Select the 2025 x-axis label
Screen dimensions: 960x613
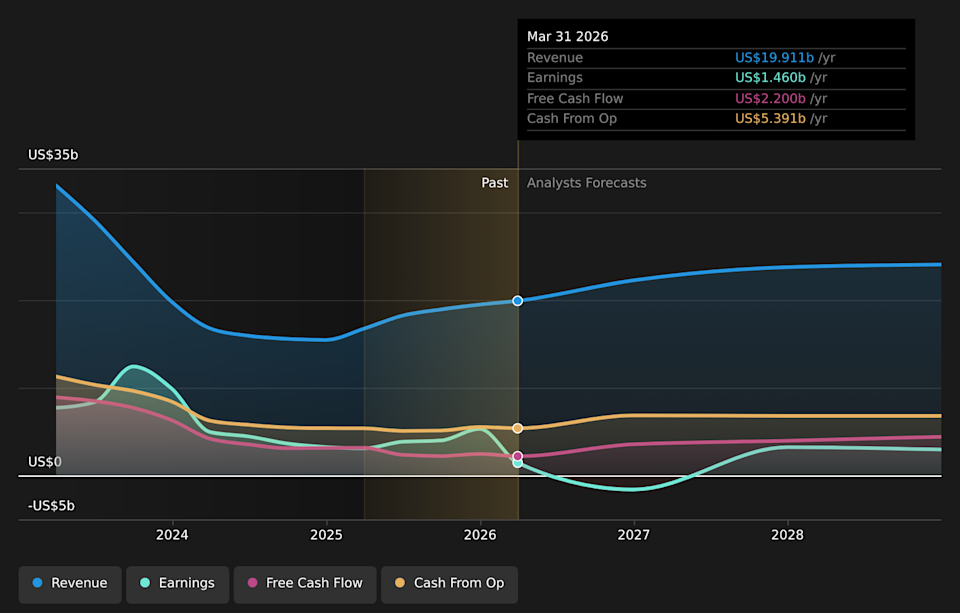tap(326, 535)
